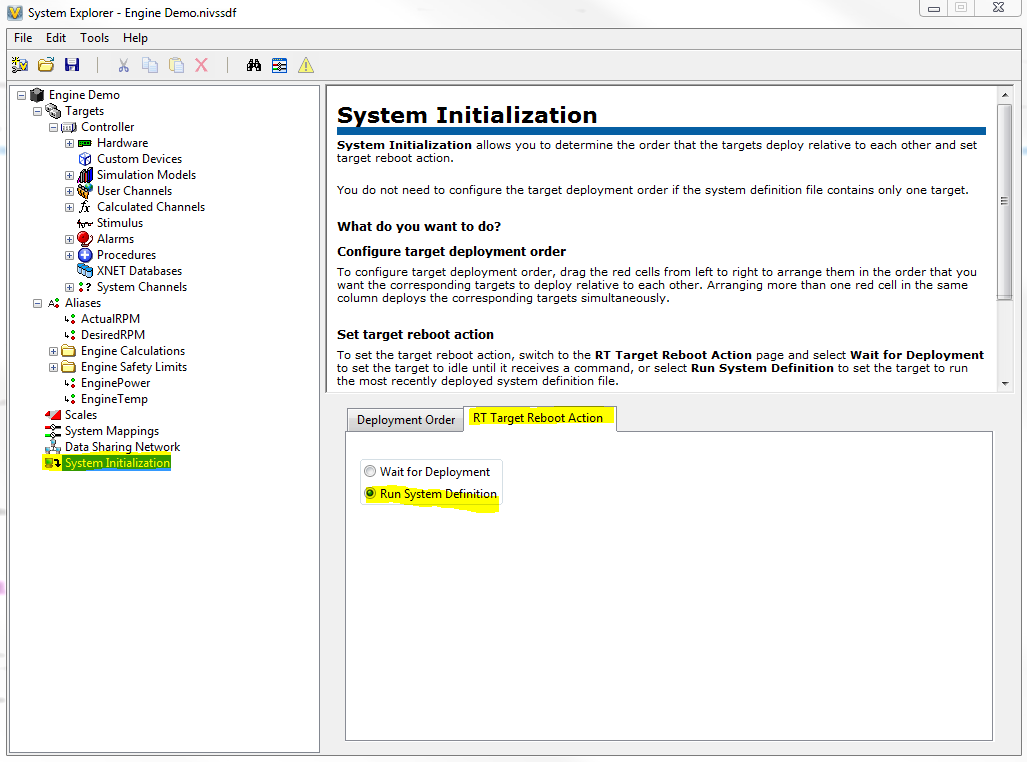Open the Edit menu
The width and height of the screenshot is (1027, 762).
point(56,38)
